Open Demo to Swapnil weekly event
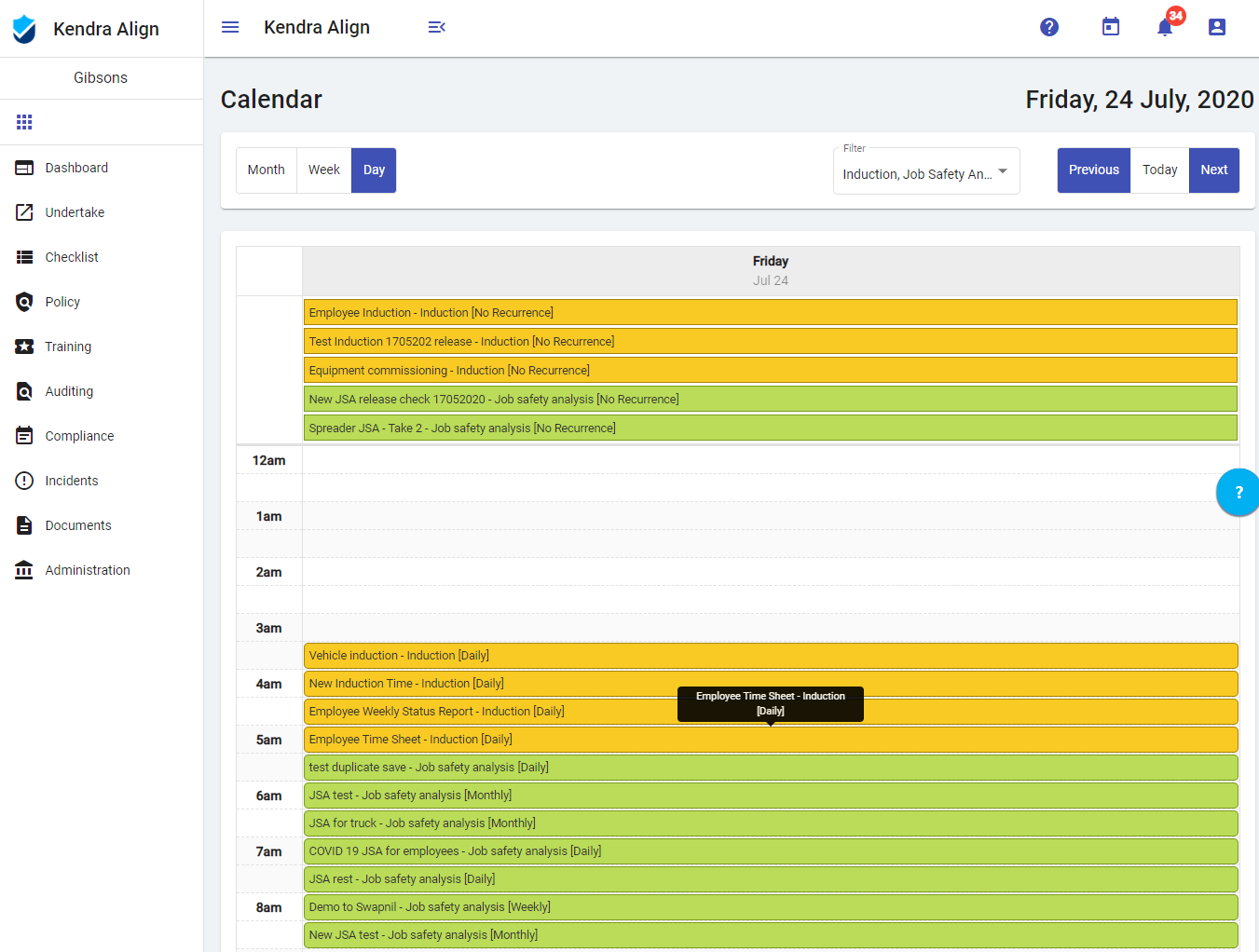This screenshot has height=952, width=1259. pos(771,907)
